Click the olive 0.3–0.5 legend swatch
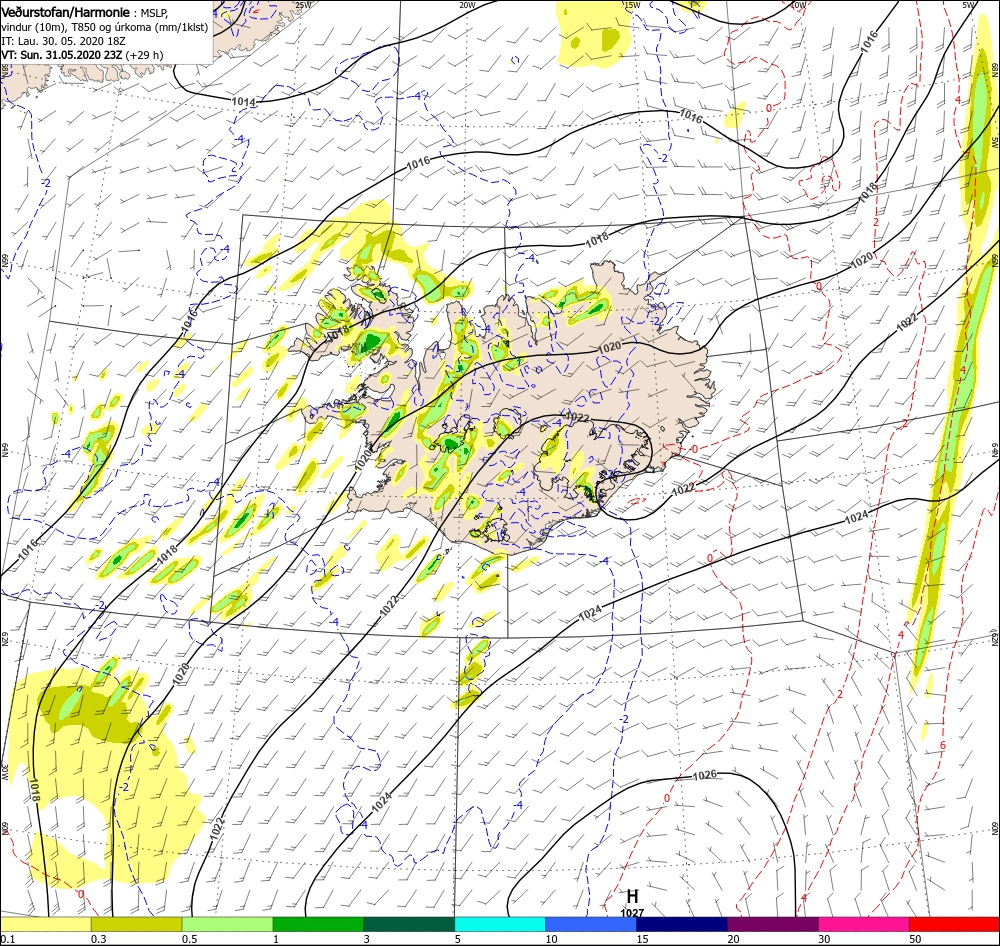Viewport: 1000px width, 946px height. [136, 924]
